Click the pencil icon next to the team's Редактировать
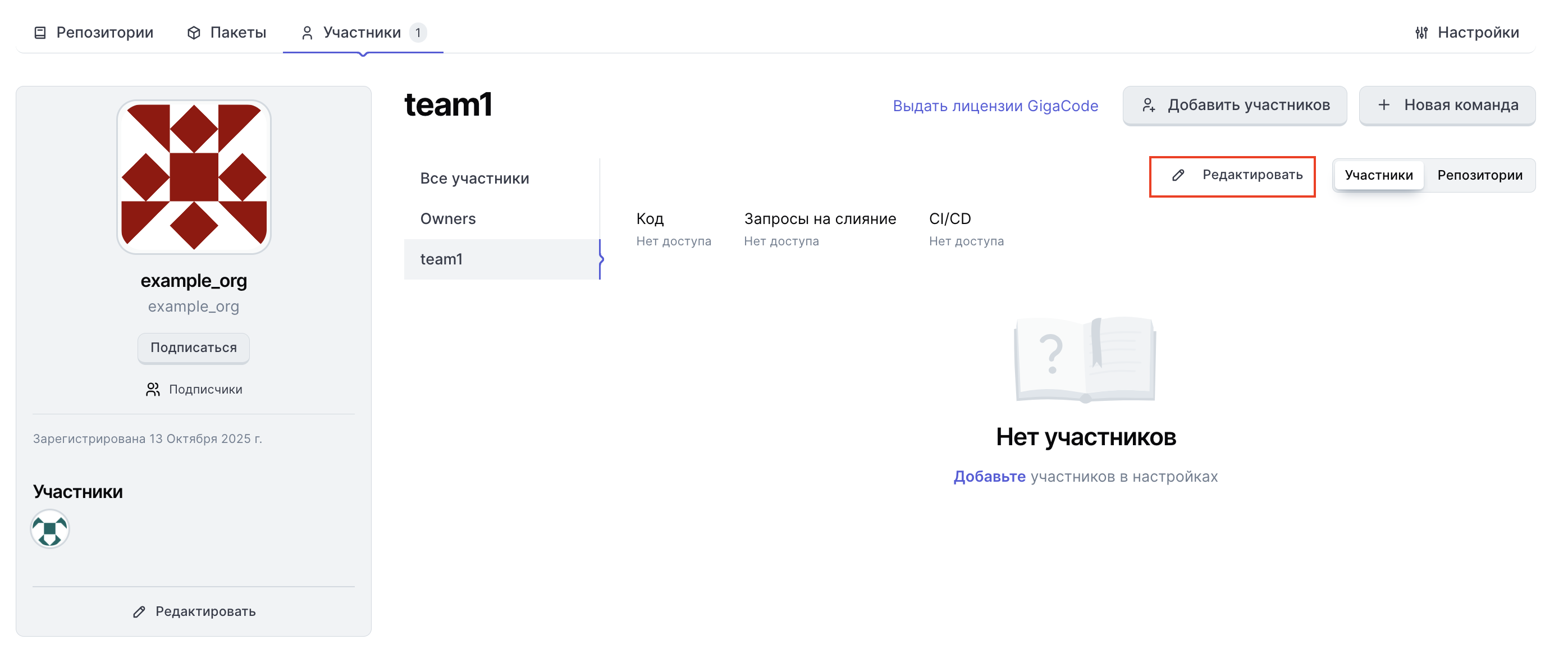This screenshot has width=1568, height=658. click(1178, 175)
